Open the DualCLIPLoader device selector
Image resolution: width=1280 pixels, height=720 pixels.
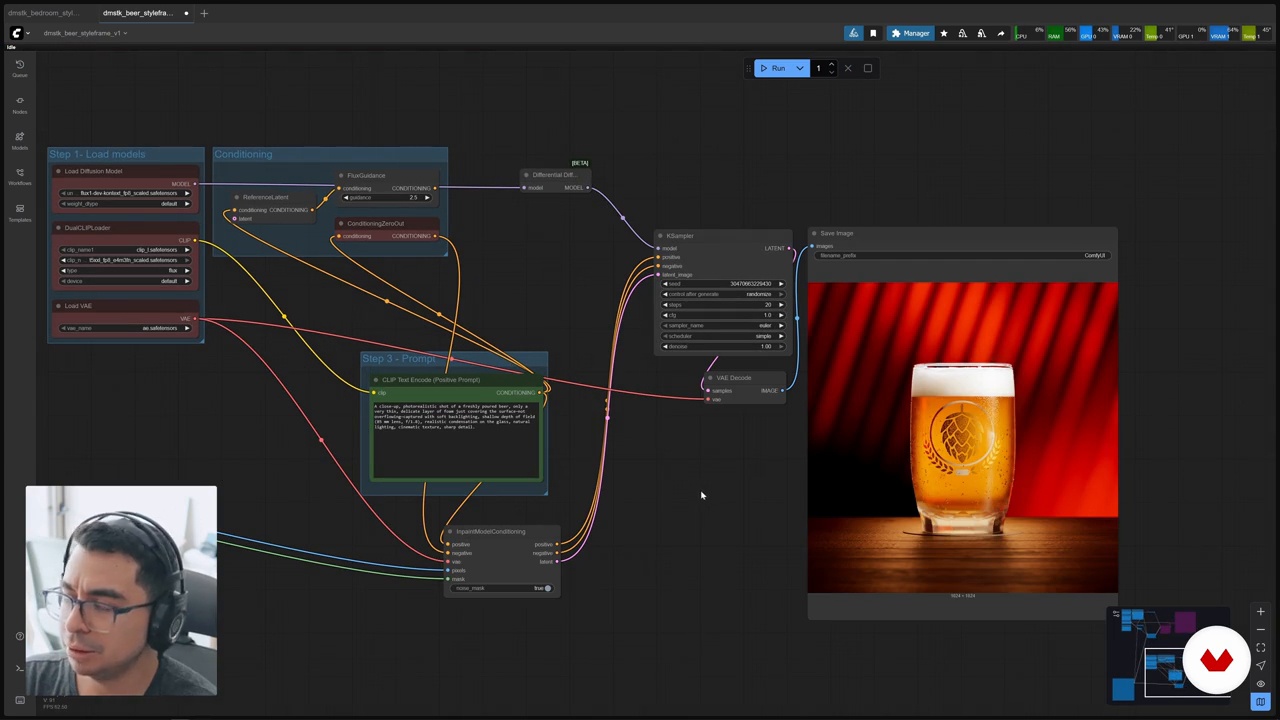[125, 281]
